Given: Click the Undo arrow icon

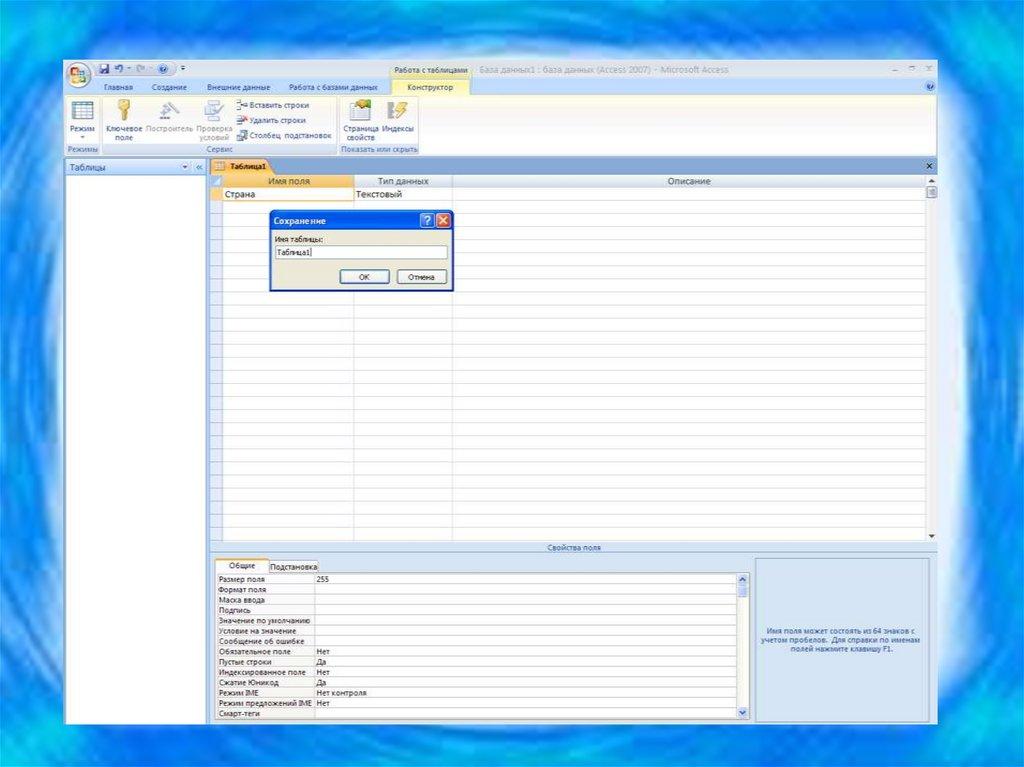Looking at the screenshot, I should [118, 69].
